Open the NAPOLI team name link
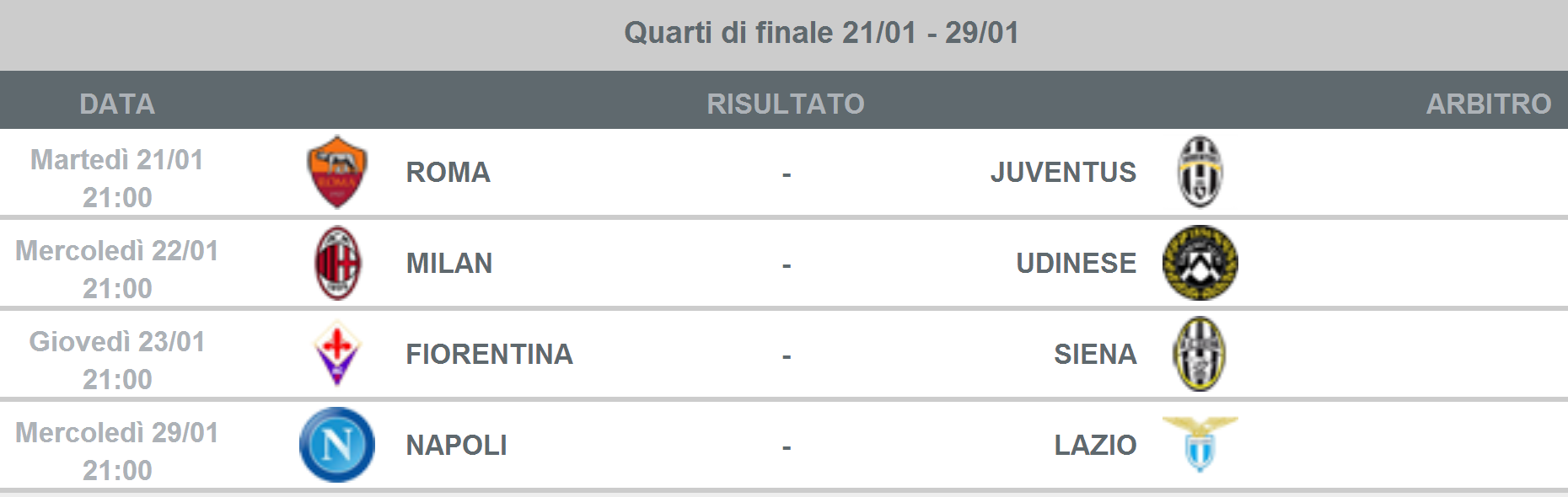Screen dimensions: 1568x497 point(456,446)
